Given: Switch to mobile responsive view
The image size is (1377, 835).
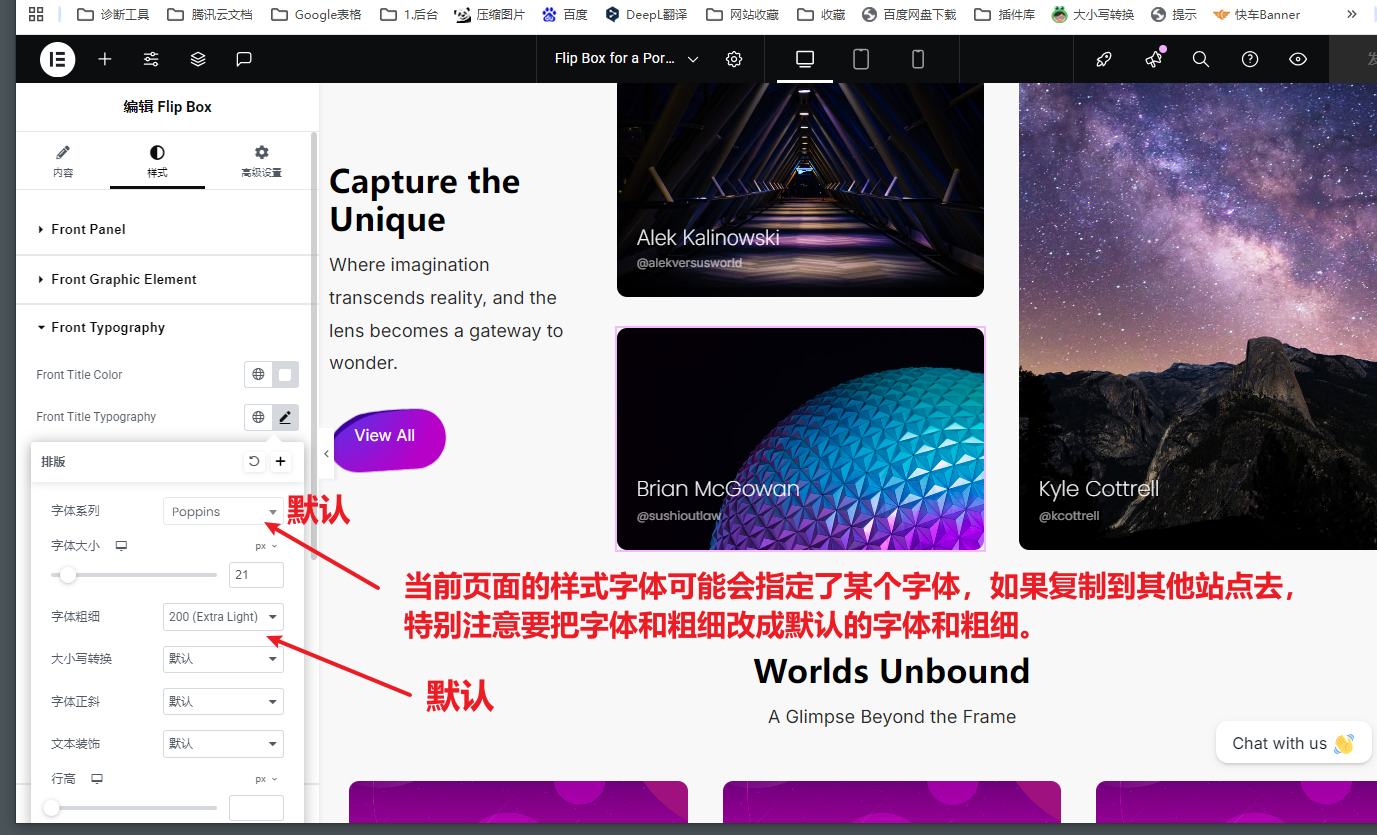Looking at the screenshot, I should 918,60.
